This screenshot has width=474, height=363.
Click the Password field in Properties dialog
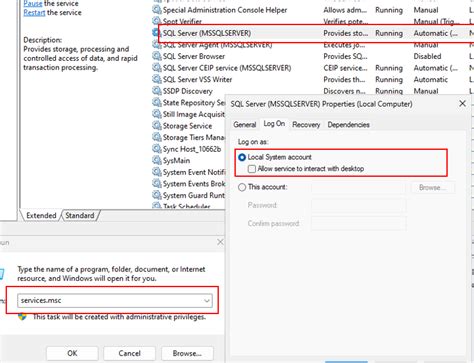pyautogui.click(x=359, y=205)
